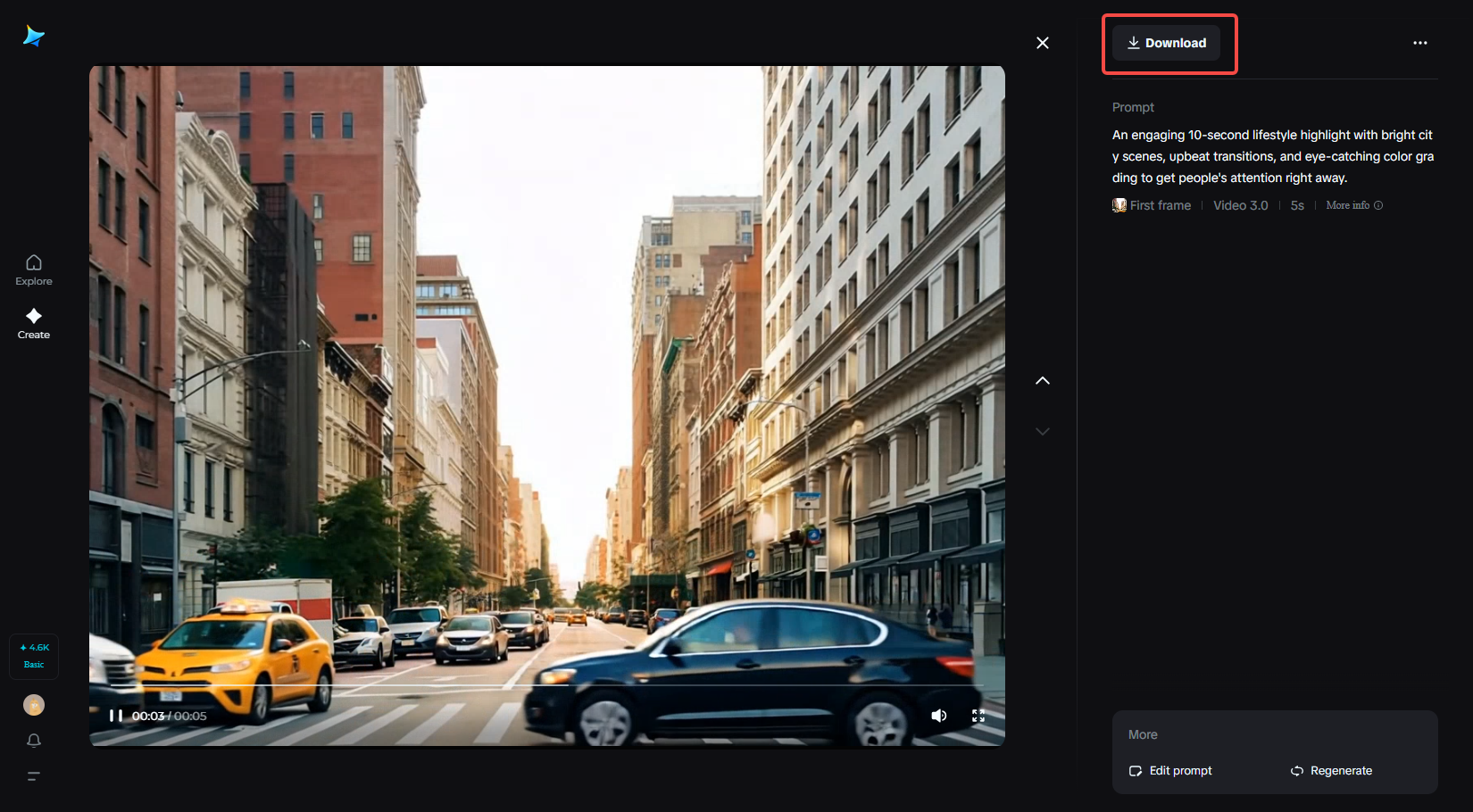This screenshot has height=812, width=1473.
Task: Expand the sidebar menu icon
Action: coord(34,776)
